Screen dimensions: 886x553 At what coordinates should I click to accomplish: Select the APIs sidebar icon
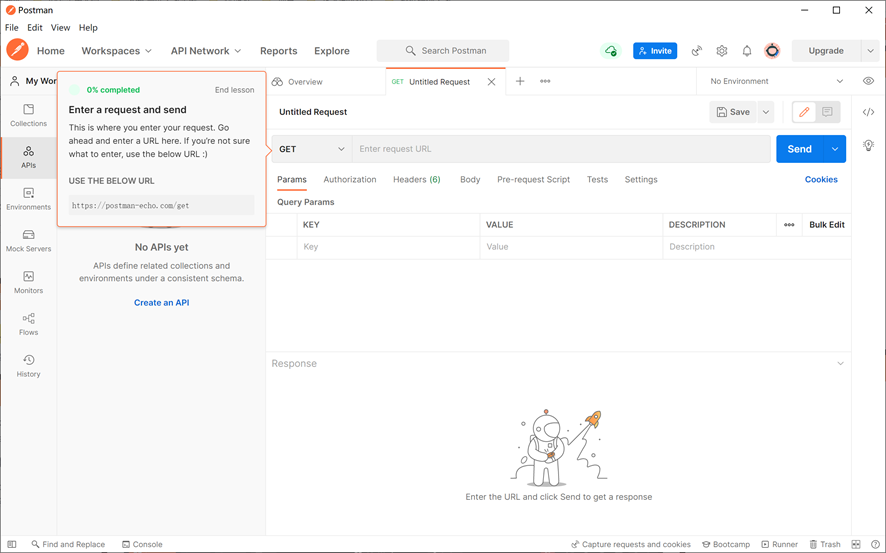(x=28, y=157)
